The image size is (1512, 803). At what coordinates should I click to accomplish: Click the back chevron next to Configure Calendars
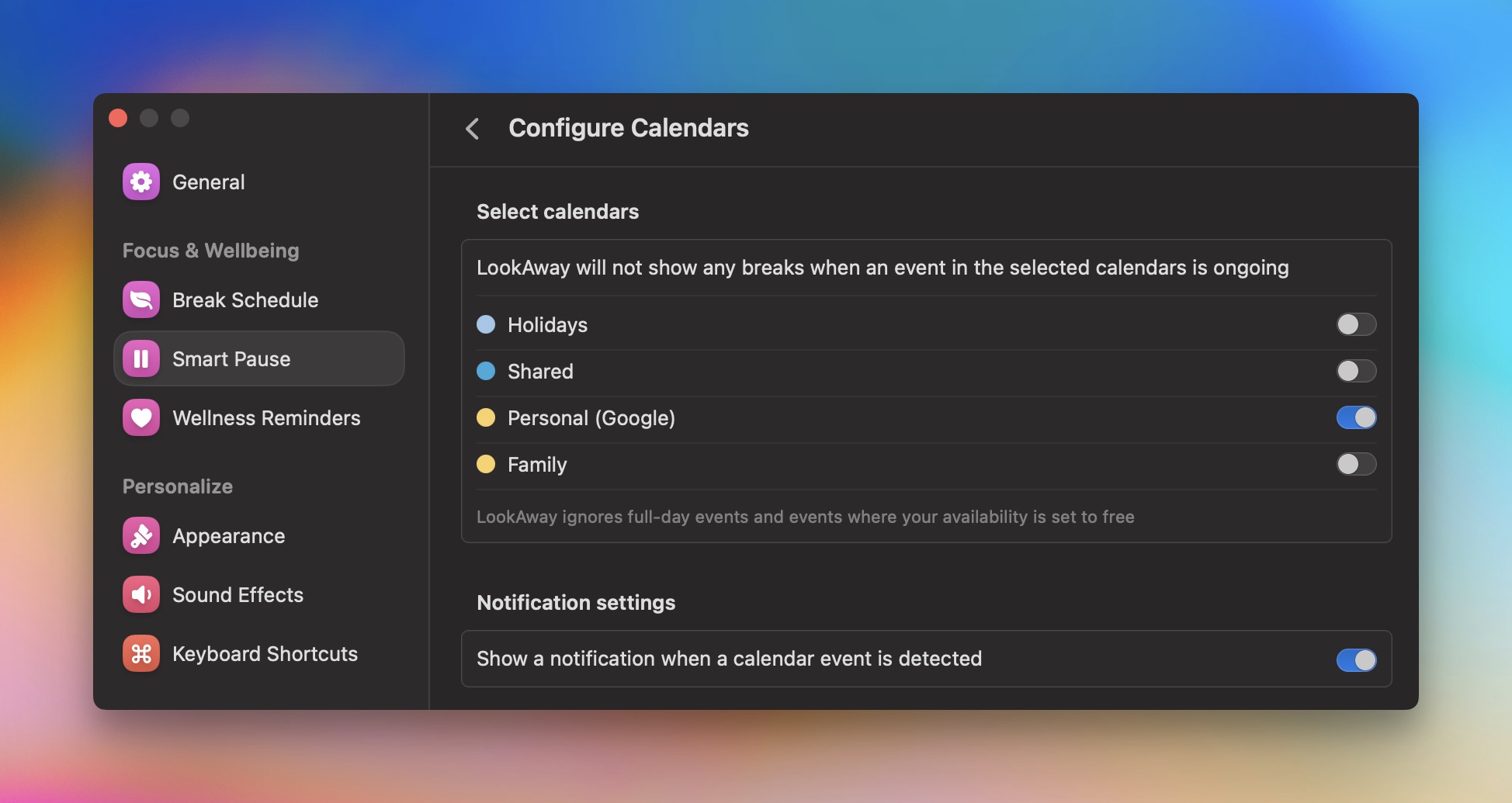pos(473,129)
